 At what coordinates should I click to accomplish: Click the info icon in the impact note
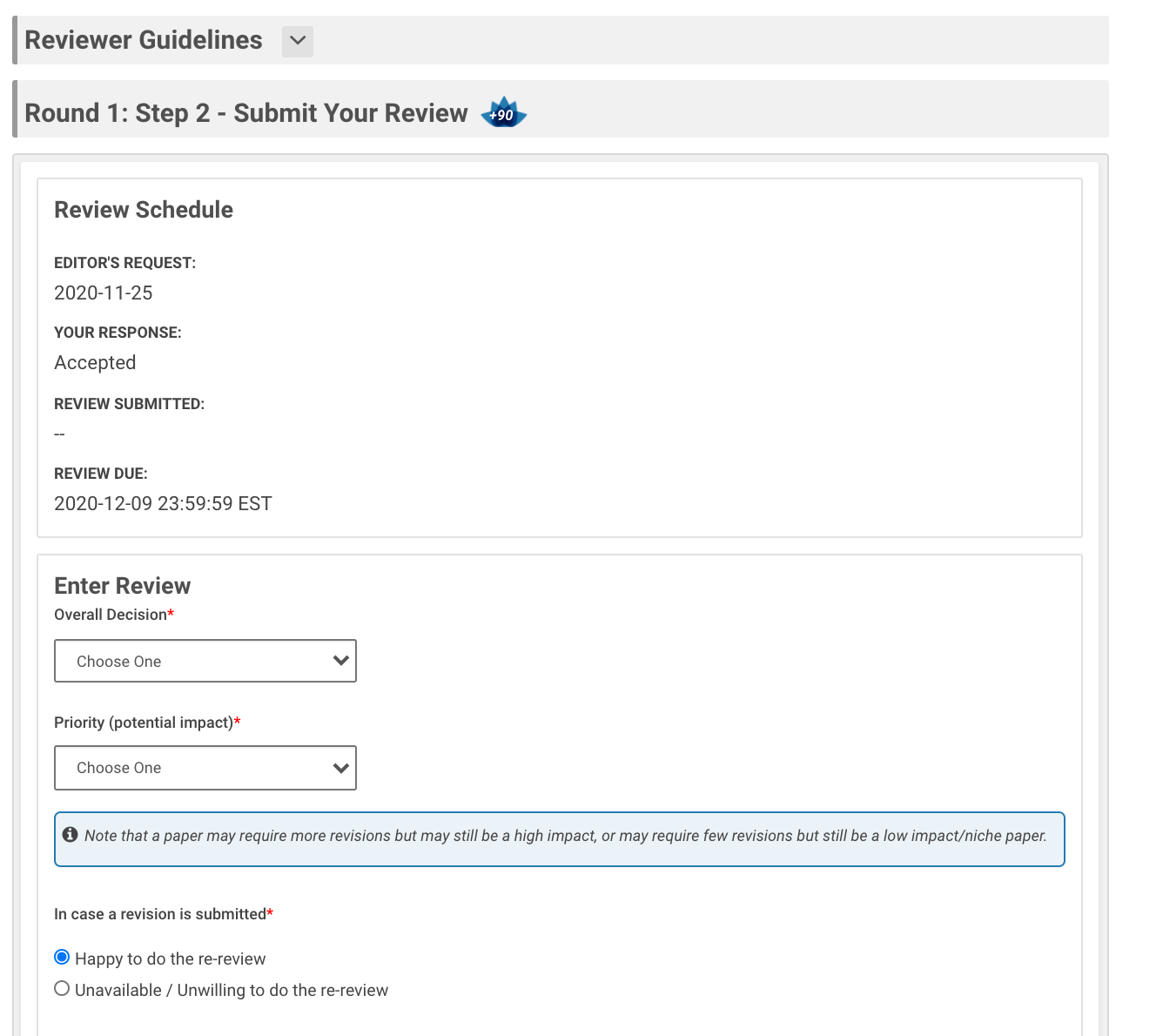point(71,835)
